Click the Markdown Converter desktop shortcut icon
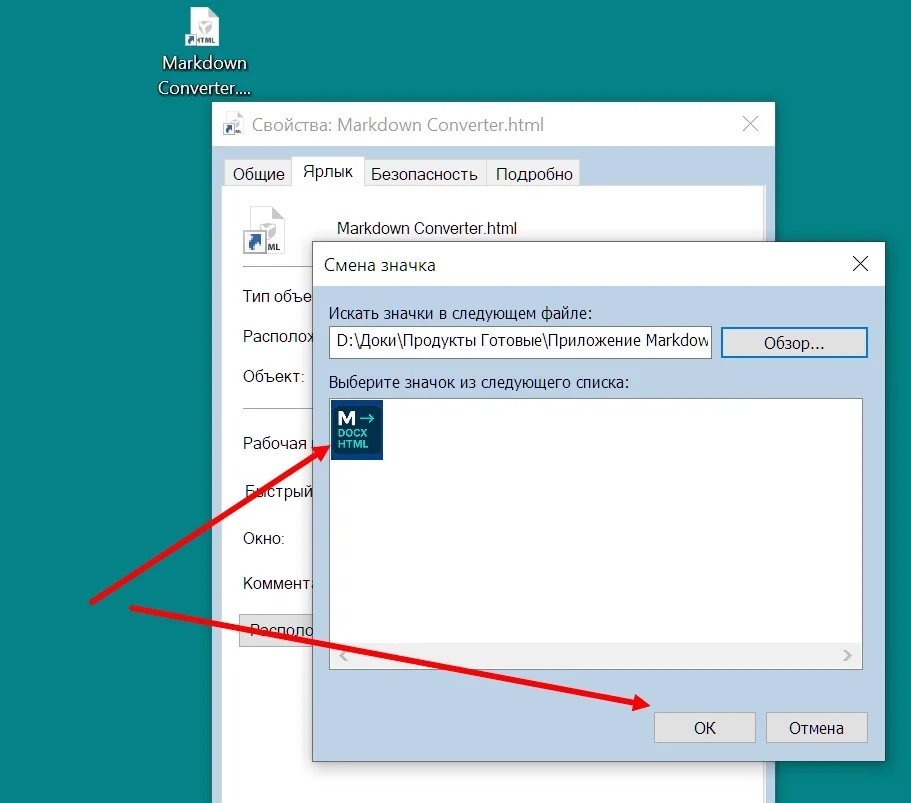The height and width of the screenshot is (803, 911). (x=204, y=27)
